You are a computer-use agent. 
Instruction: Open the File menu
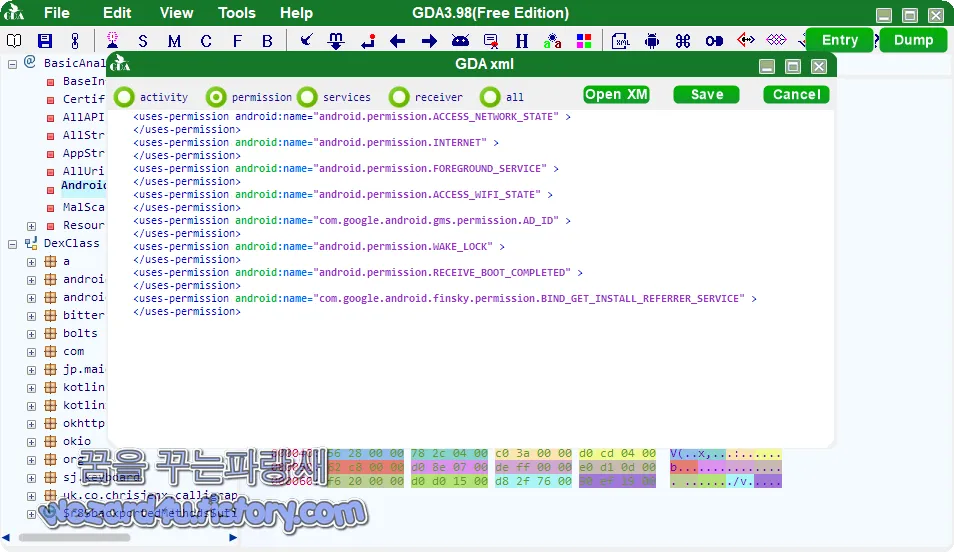tap(57, 13)
